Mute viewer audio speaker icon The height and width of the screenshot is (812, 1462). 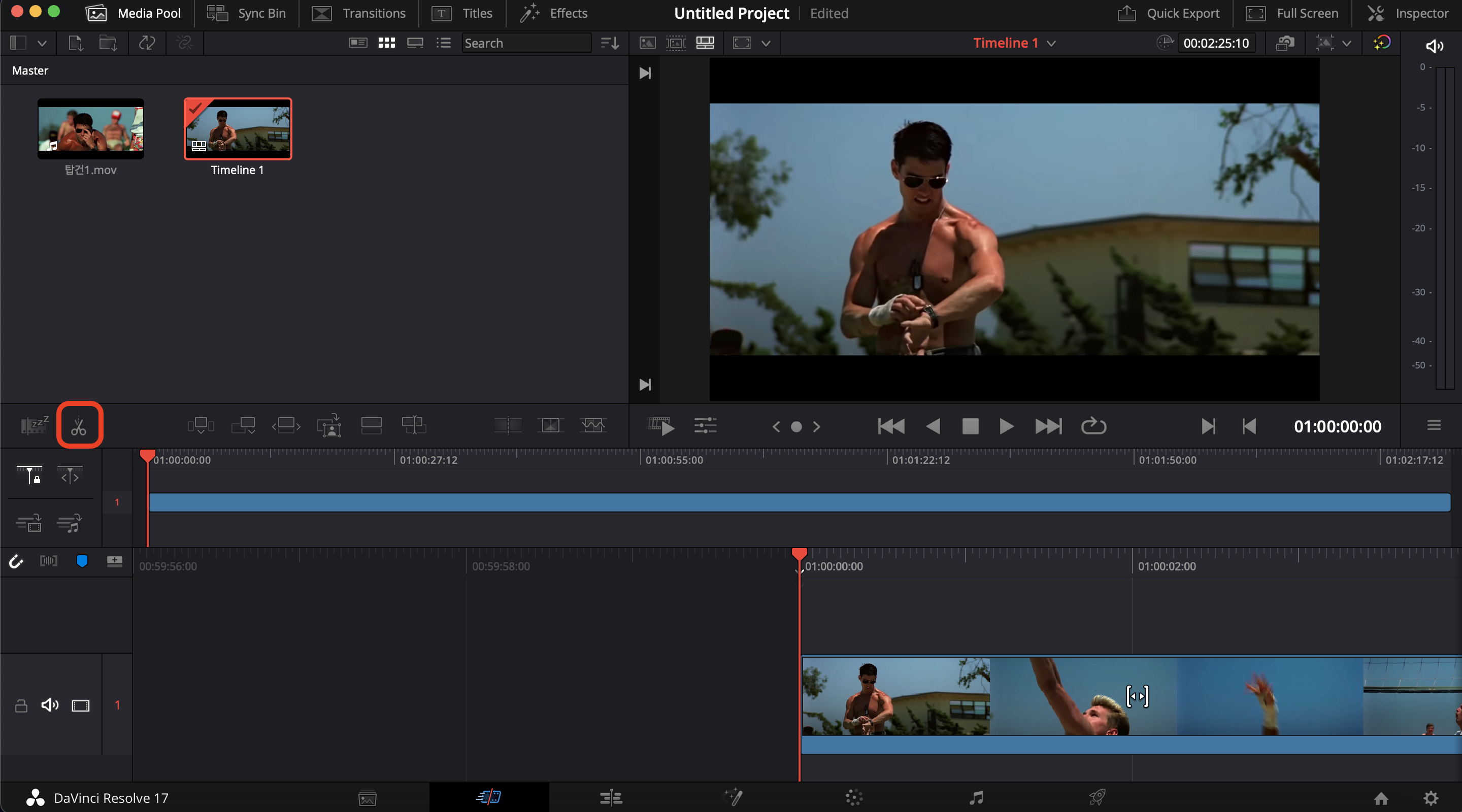(1434, 46)
